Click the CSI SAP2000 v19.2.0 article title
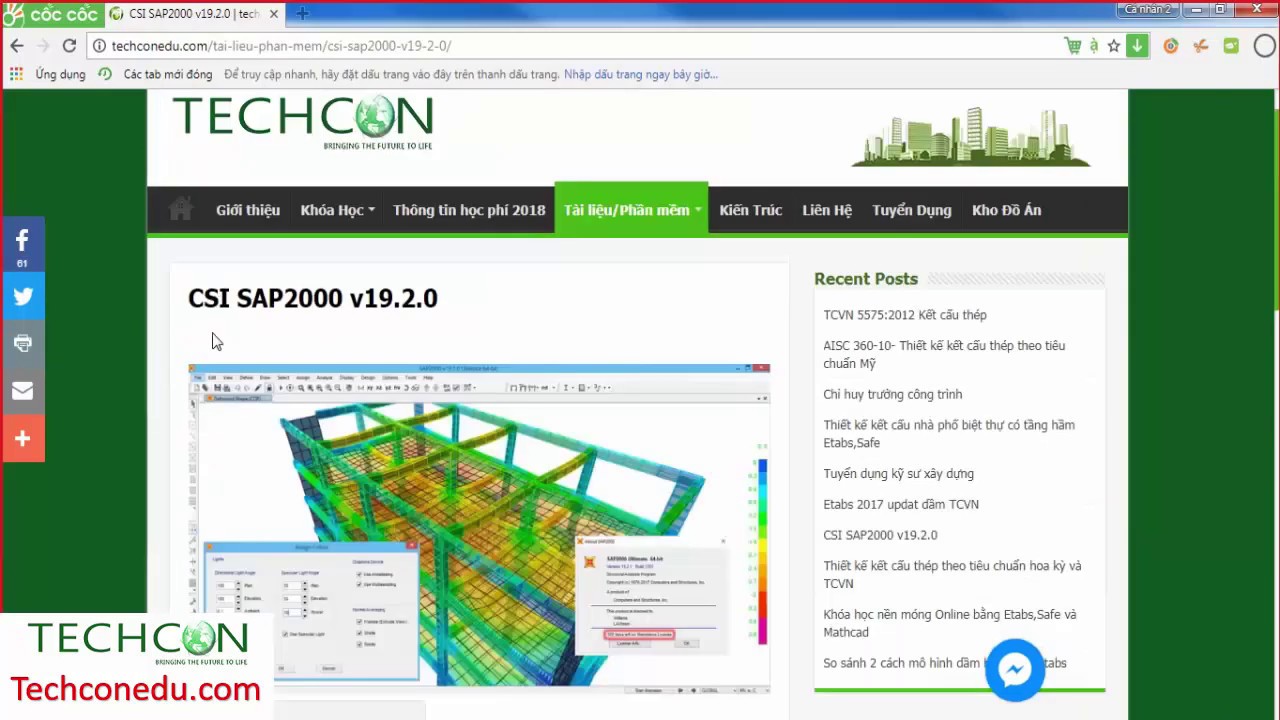 [x=313, y=298]
